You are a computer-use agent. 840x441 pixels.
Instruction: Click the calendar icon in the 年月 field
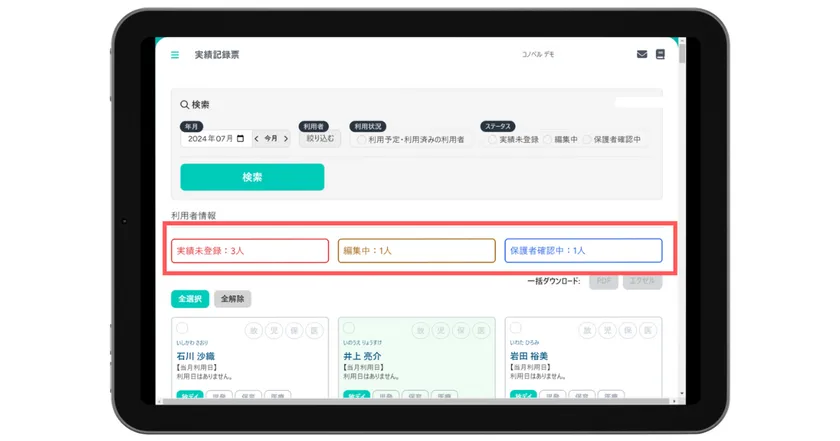tap(241, 139)
